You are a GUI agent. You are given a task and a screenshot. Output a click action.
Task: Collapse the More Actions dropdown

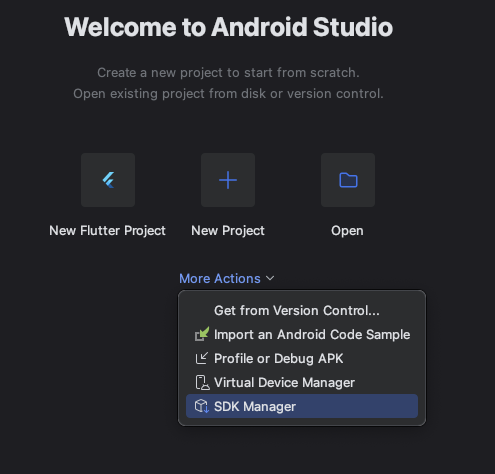pos(227,278)
